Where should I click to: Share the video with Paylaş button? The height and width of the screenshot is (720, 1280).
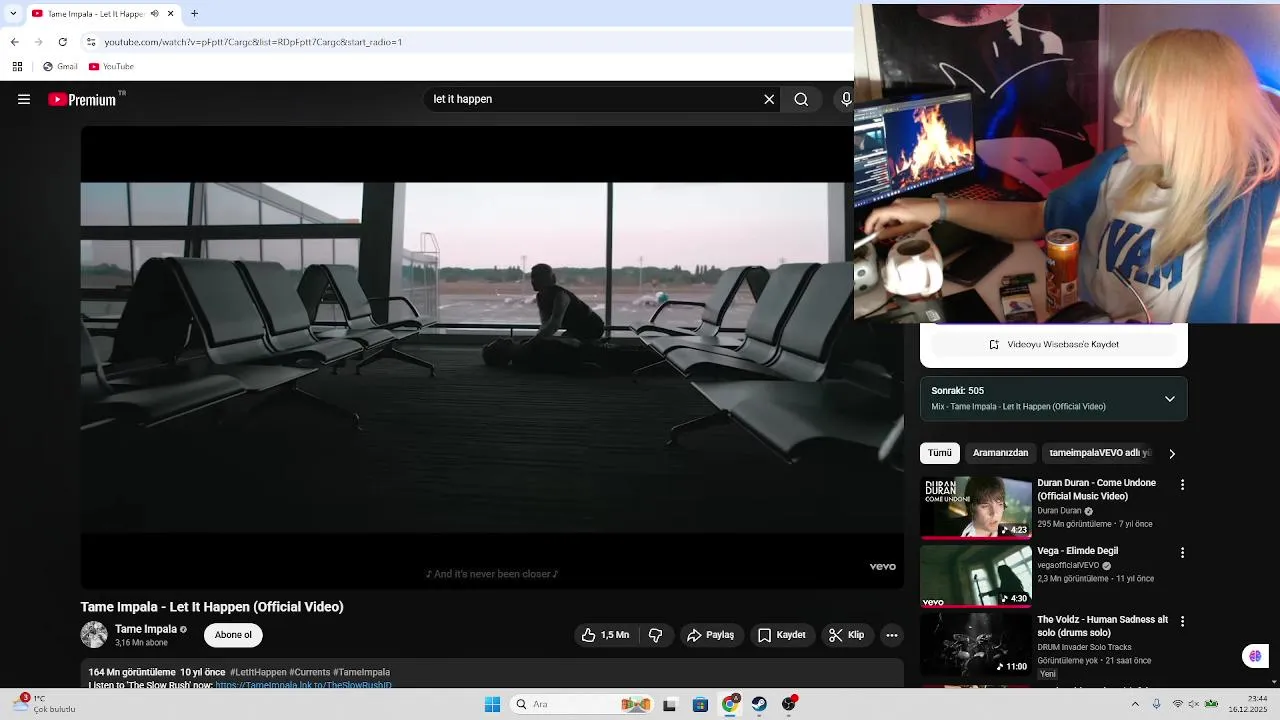pyautogui.click(x=711, y=635)
